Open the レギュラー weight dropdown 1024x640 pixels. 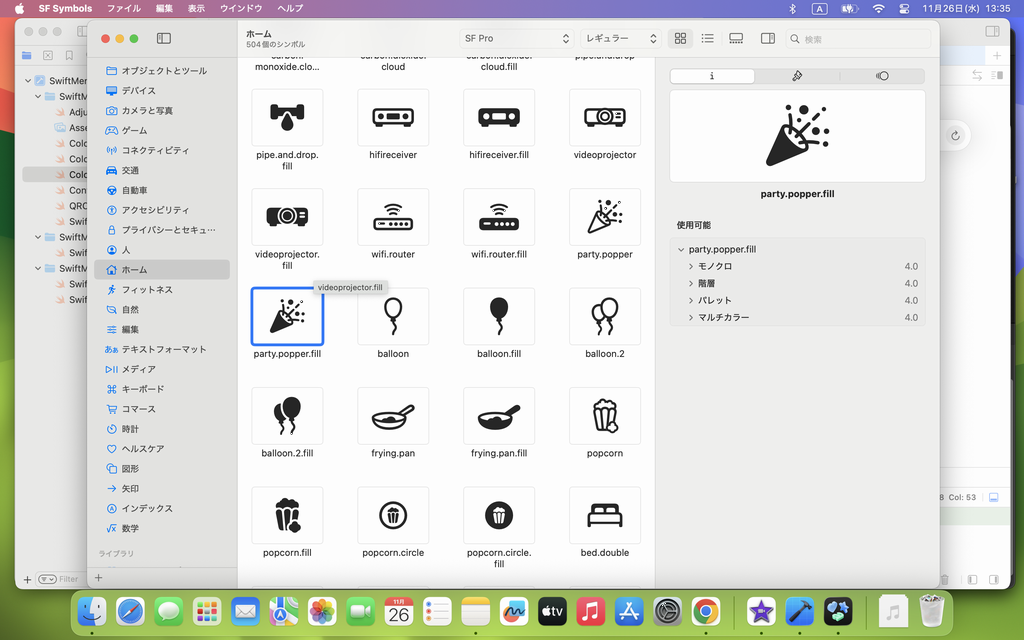click(x=621, y=39)
